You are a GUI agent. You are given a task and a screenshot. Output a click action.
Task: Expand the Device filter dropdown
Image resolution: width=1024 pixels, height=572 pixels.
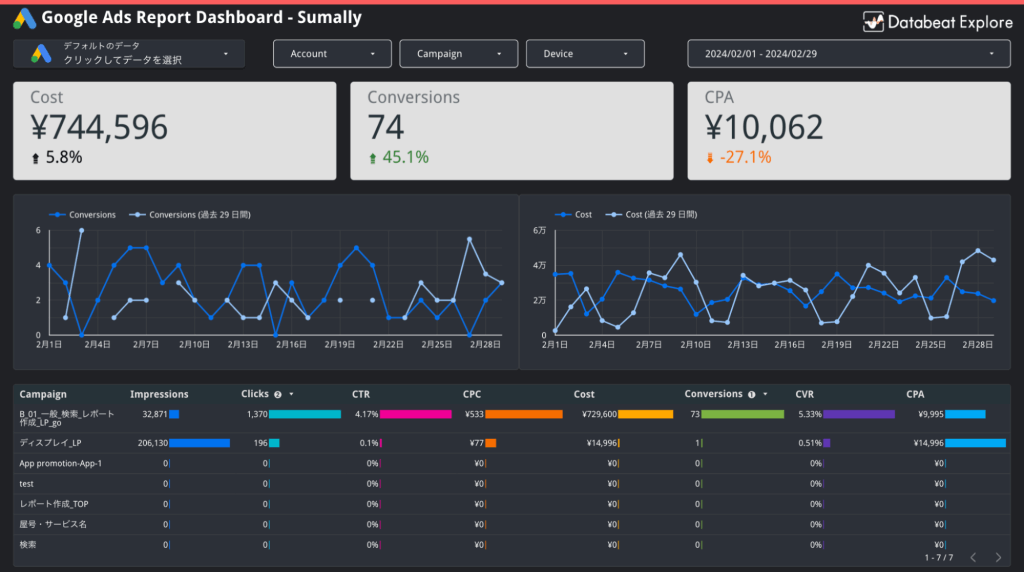584,54
